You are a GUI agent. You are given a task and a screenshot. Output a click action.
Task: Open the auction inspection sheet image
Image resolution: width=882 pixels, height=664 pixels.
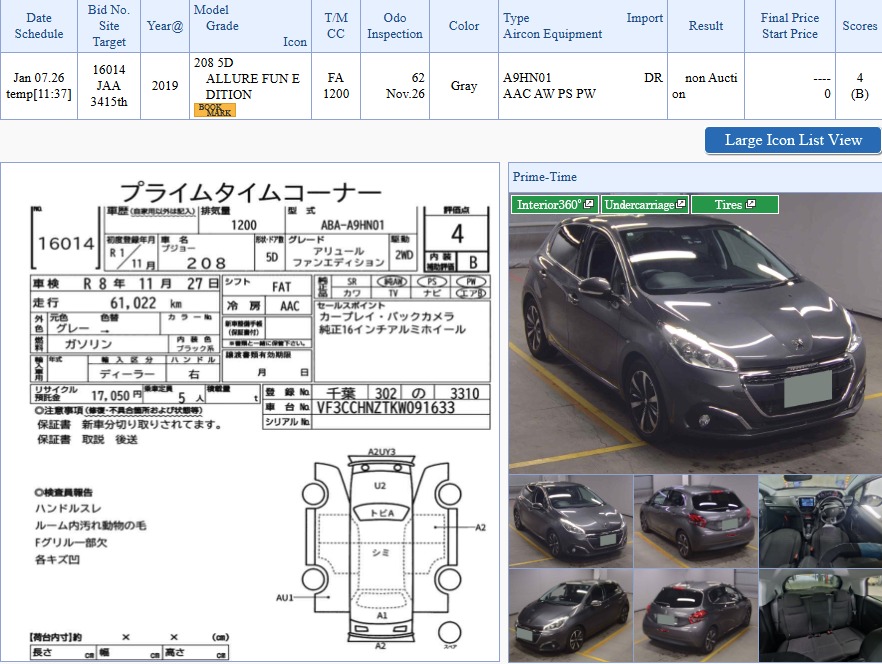coord(250,412)
